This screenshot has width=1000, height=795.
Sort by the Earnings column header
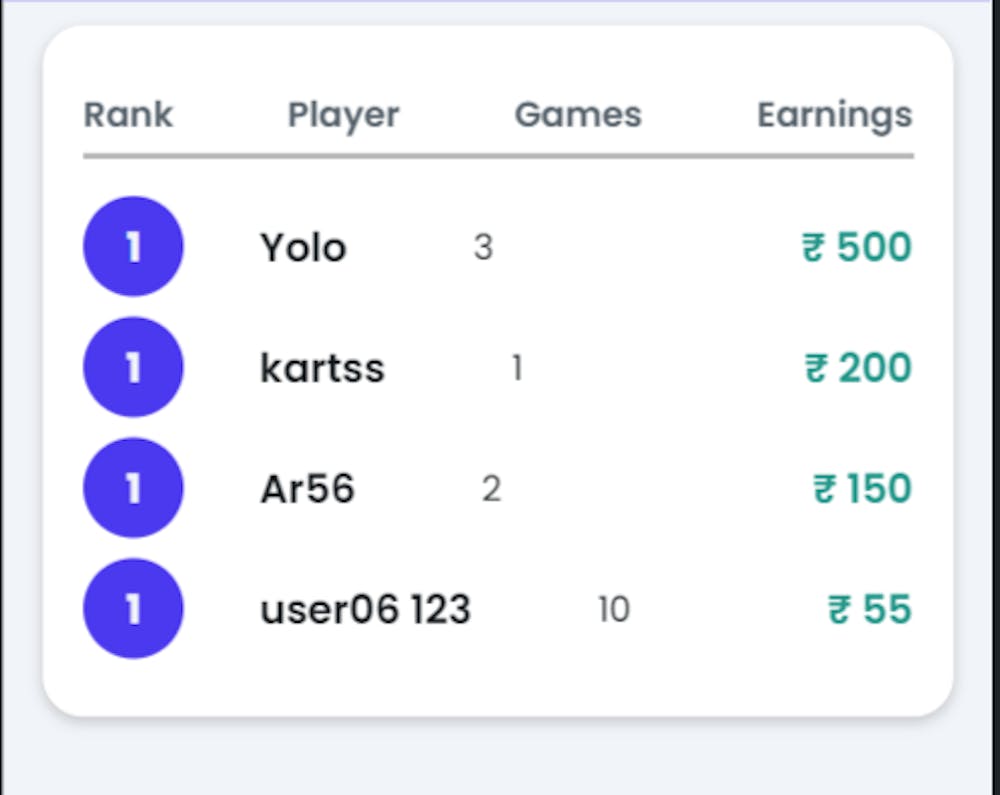(834, 114)
